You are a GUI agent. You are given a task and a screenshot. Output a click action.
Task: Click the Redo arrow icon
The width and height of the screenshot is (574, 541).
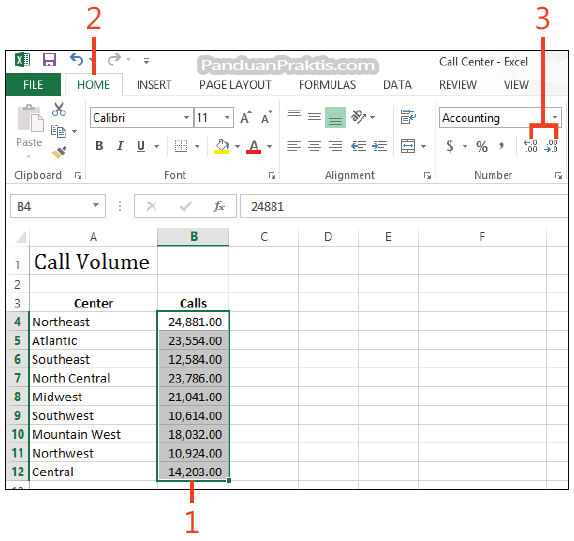[115, 59]
